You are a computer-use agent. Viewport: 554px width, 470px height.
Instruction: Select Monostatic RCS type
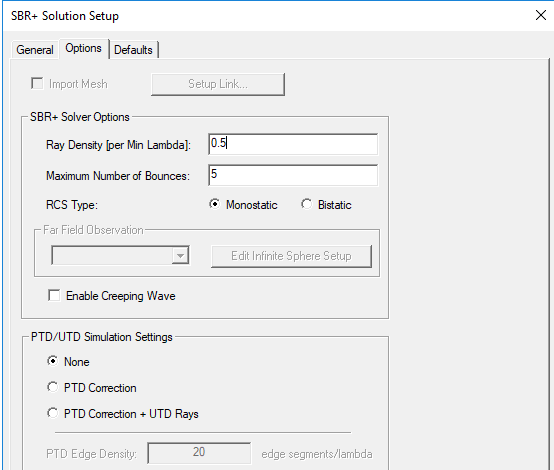pyautogui.click(x=214, y=204)
